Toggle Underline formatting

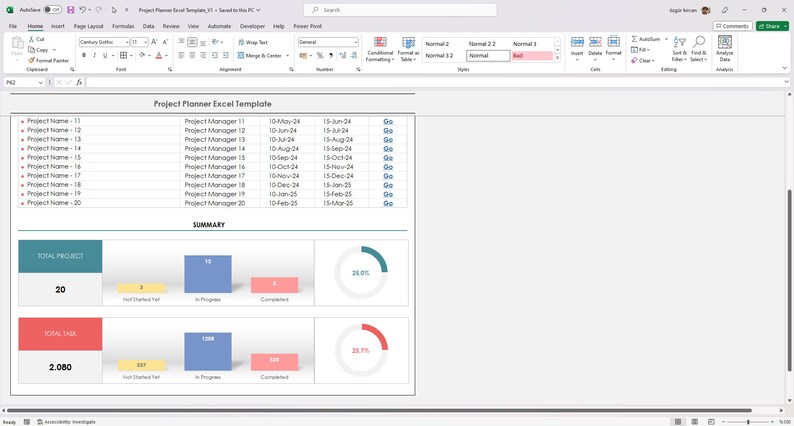click(105, 55)
